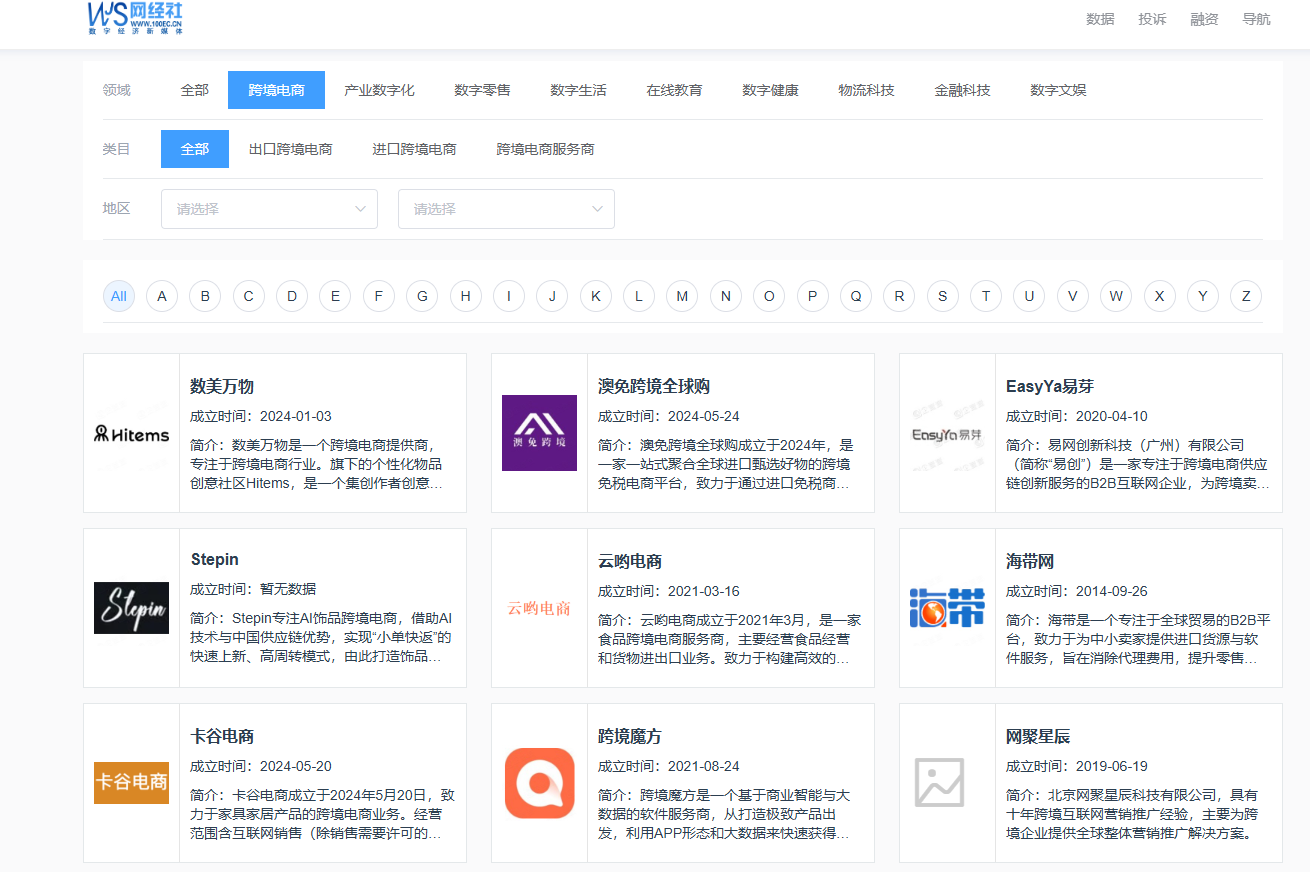Open the 网经社 site logo
Viewport: 1310px width, 872px height.
pyautogui.click(x=135, y=18)
